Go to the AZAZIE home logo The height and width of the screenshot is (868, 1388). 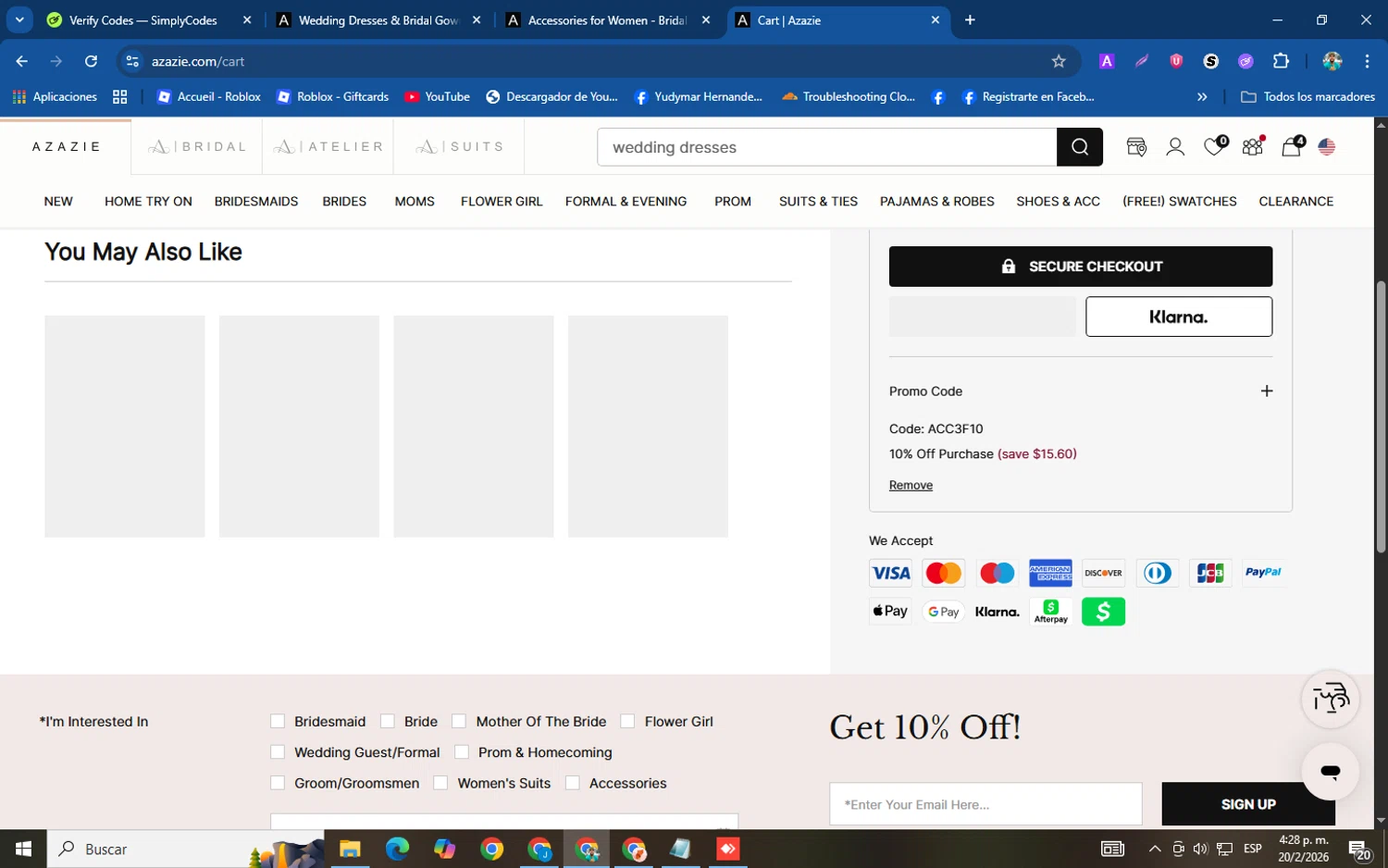coord(66,147)
